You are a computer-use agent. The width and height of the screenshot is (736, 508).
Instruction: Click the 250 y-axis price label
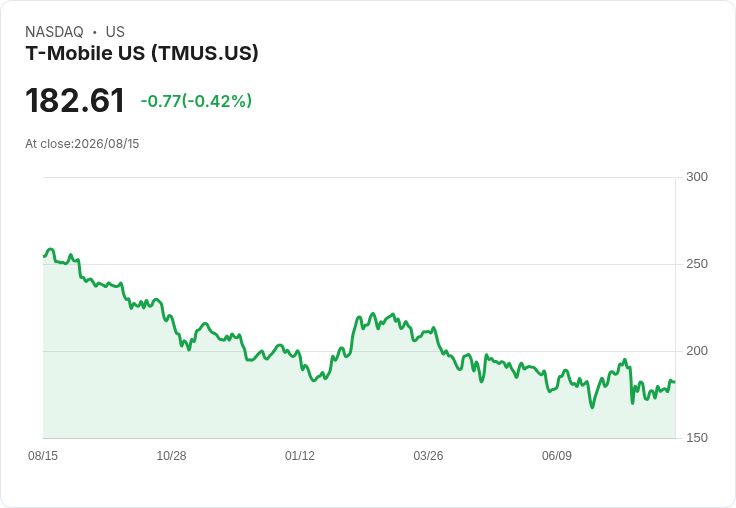[697, 264]
